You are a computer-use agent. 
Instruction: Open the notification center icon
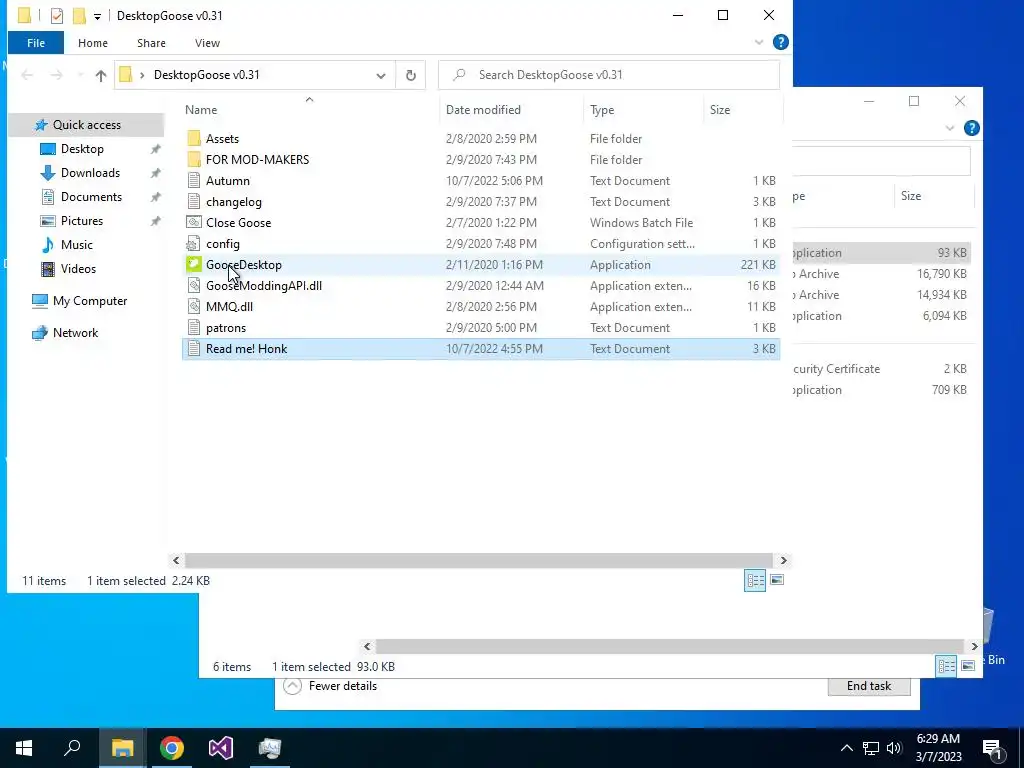tap(992, 748)
